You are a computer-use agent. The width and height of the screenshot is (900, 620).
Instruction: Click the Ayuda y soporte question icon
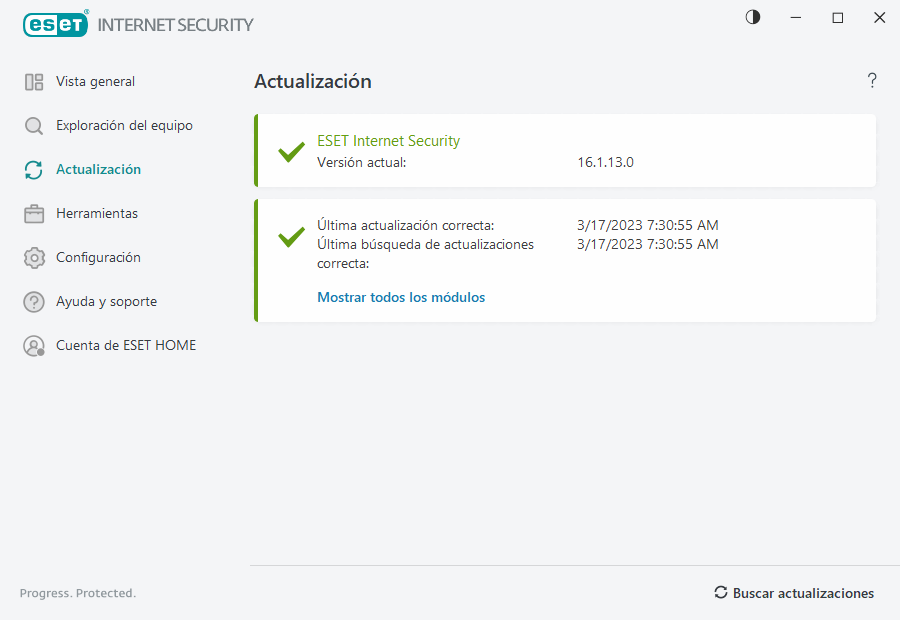[34, 302]
